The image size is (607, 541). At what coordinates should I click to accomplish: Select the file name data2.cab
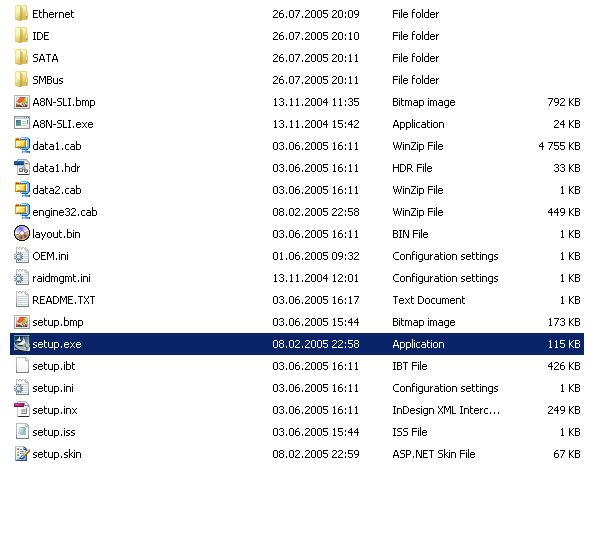click(57, 190)
